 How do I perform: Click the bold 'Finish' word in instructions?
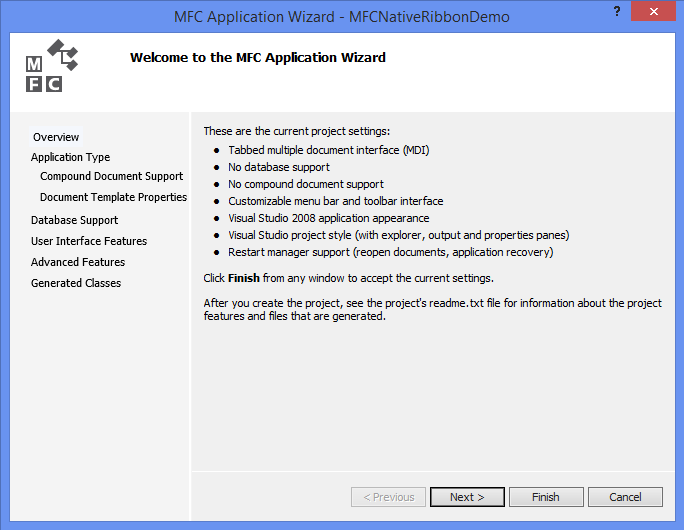tap(244, 278)
